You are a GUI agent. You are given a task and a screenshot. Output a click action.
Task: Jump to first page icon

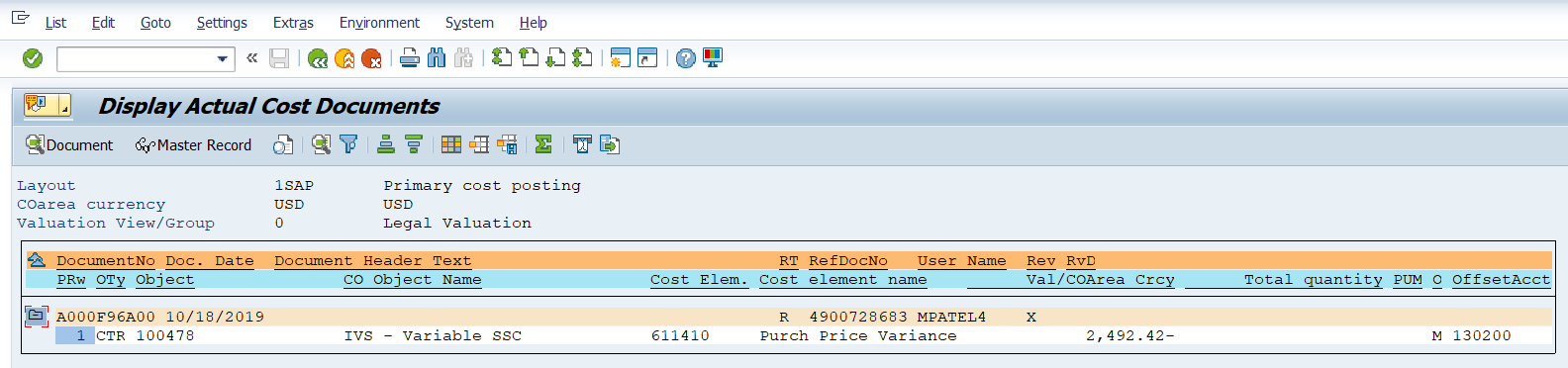[x=503, y=58]
